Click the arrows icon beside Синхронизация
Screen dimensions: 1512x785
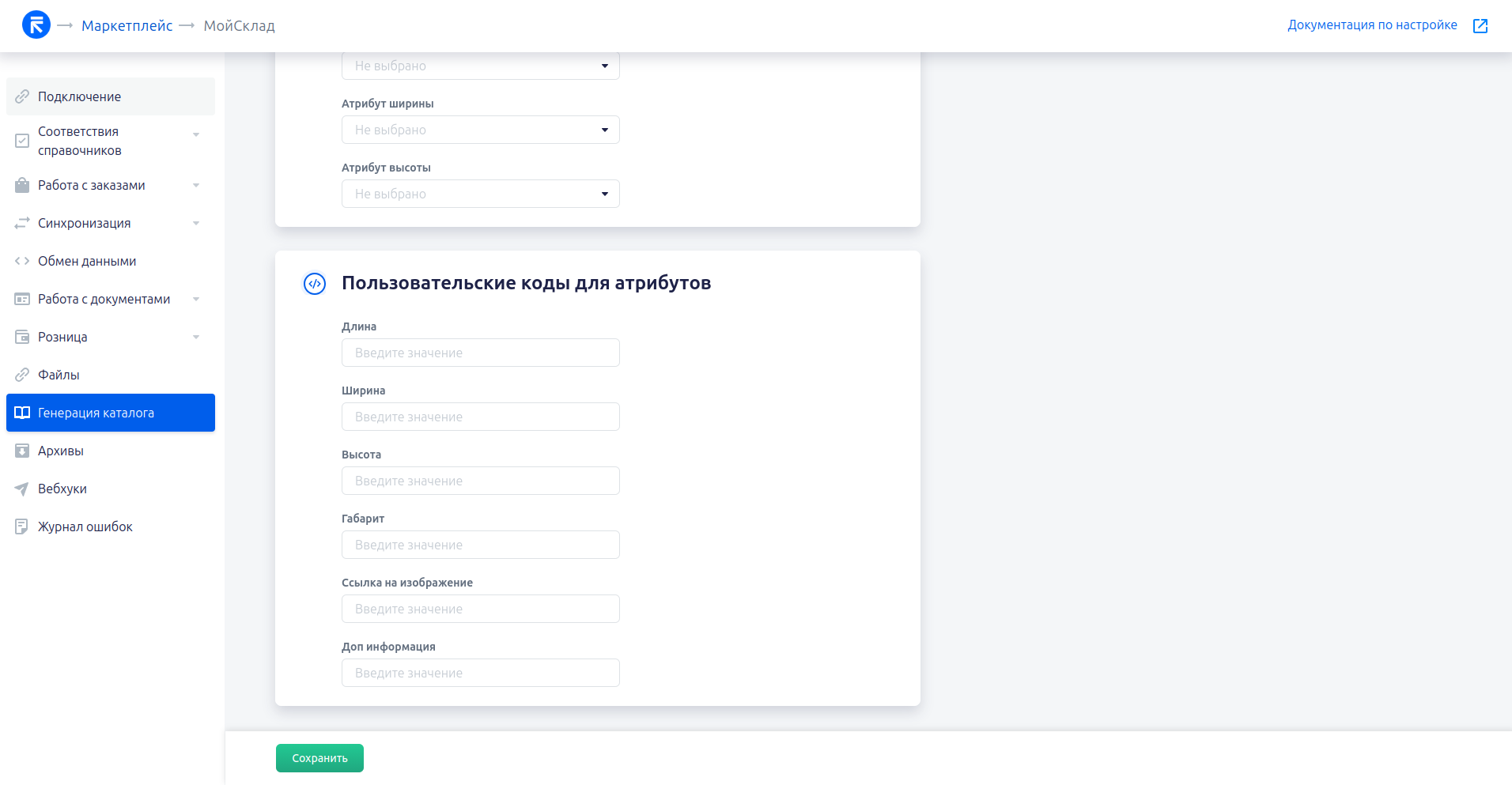(22, 223)
